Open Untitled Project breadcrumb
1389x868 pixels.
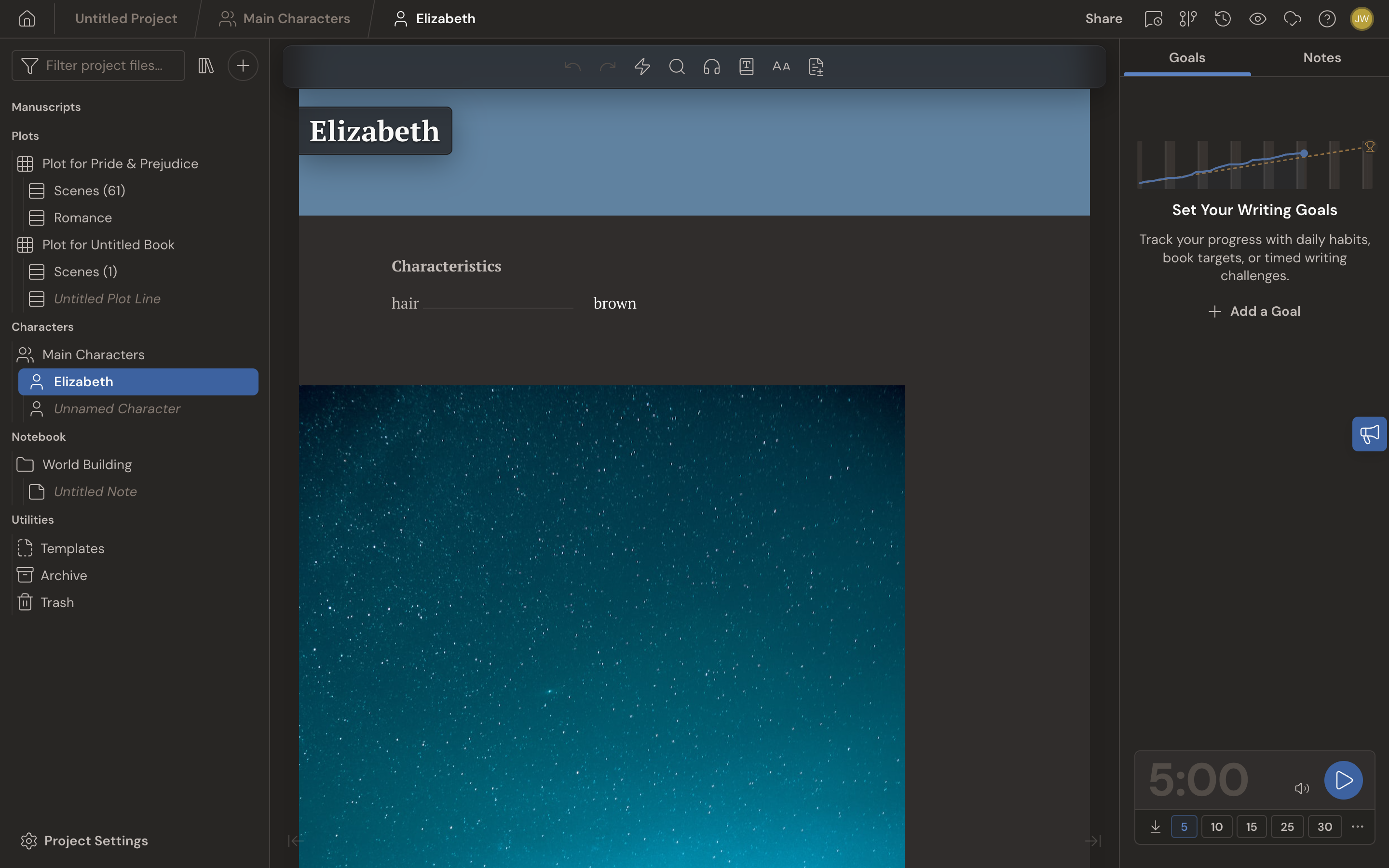(x=126, y=19)
